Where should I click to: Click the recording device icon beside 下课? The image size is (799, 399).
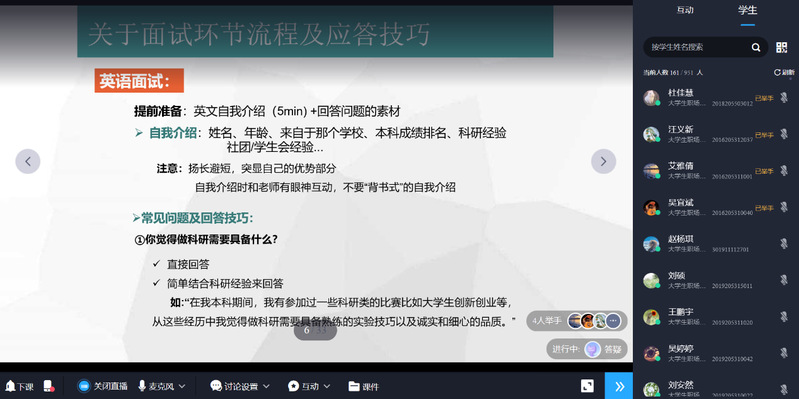[x=49, y=386]
